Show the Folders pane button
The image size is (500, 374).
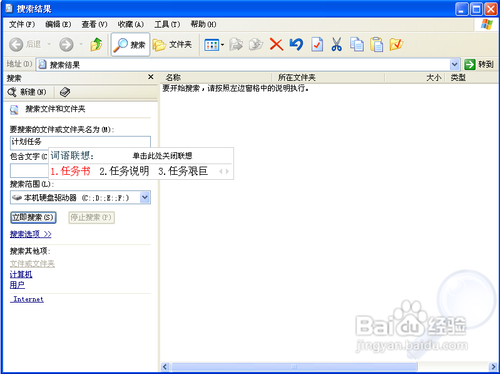[x=172, y=44]
